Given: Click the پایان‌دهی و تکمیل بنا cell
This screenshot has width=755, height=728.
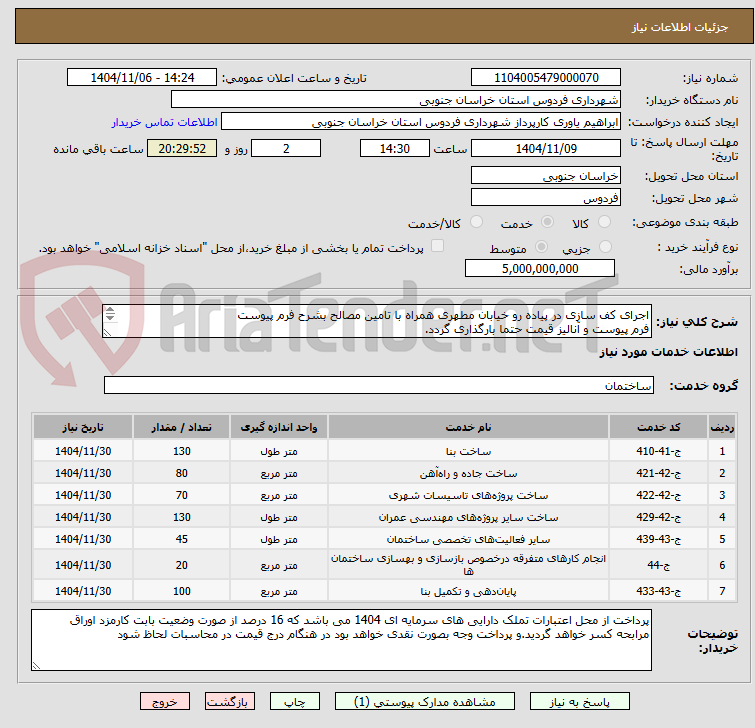Looking at the screenshot, I should coord(468,591).
